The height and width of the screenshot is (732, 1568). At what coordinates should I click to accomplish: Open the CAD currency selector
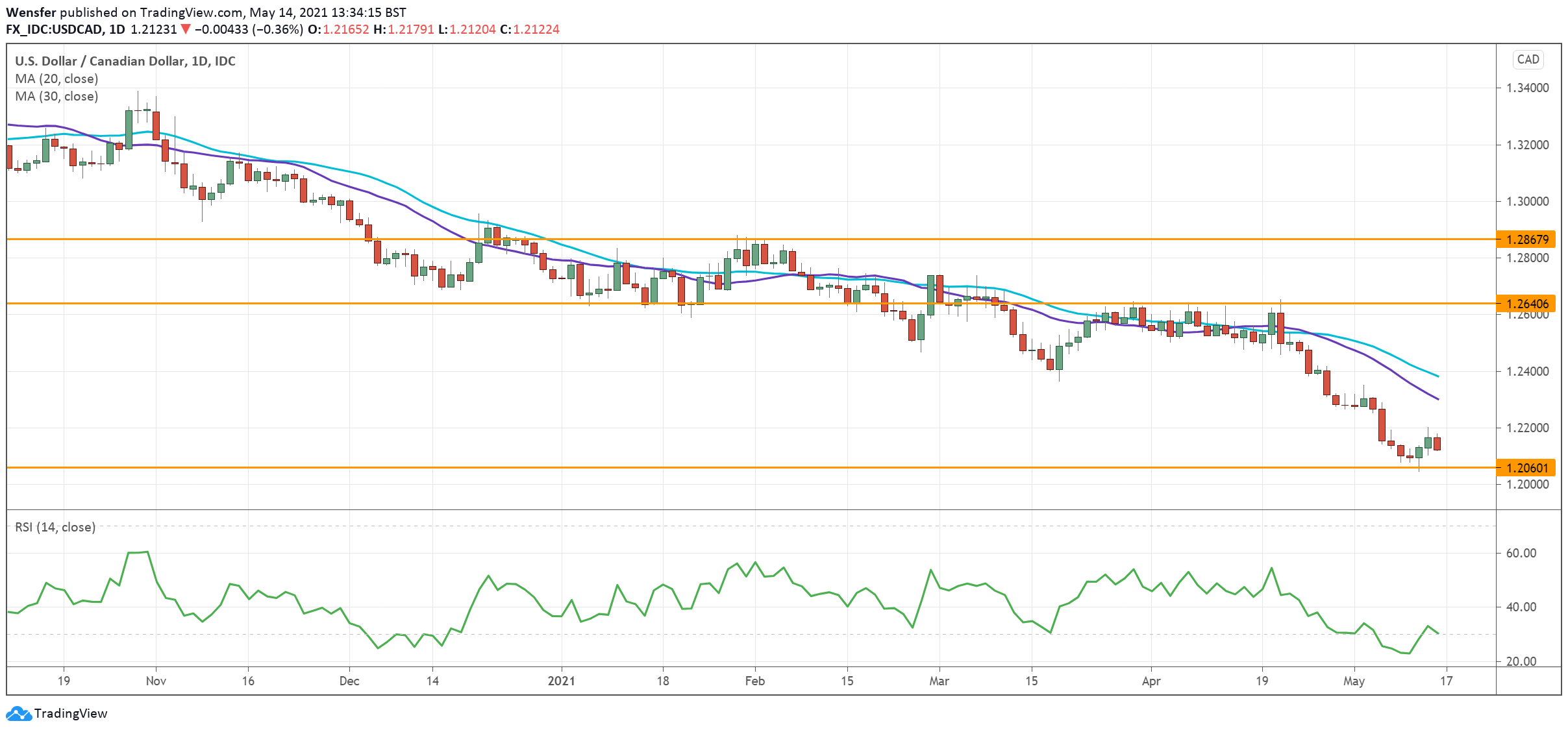[x=1528, y=60]
